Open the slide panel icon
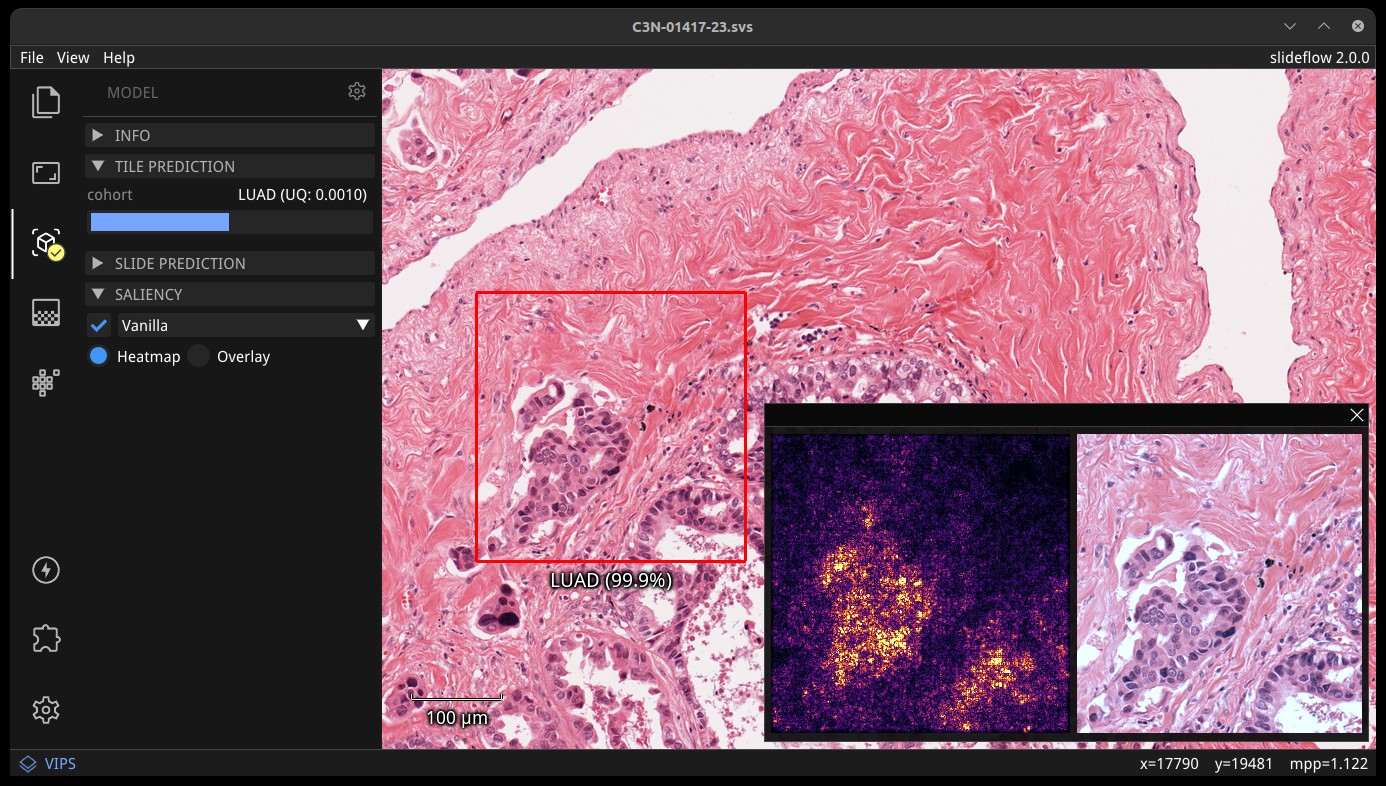 [46, 173]
